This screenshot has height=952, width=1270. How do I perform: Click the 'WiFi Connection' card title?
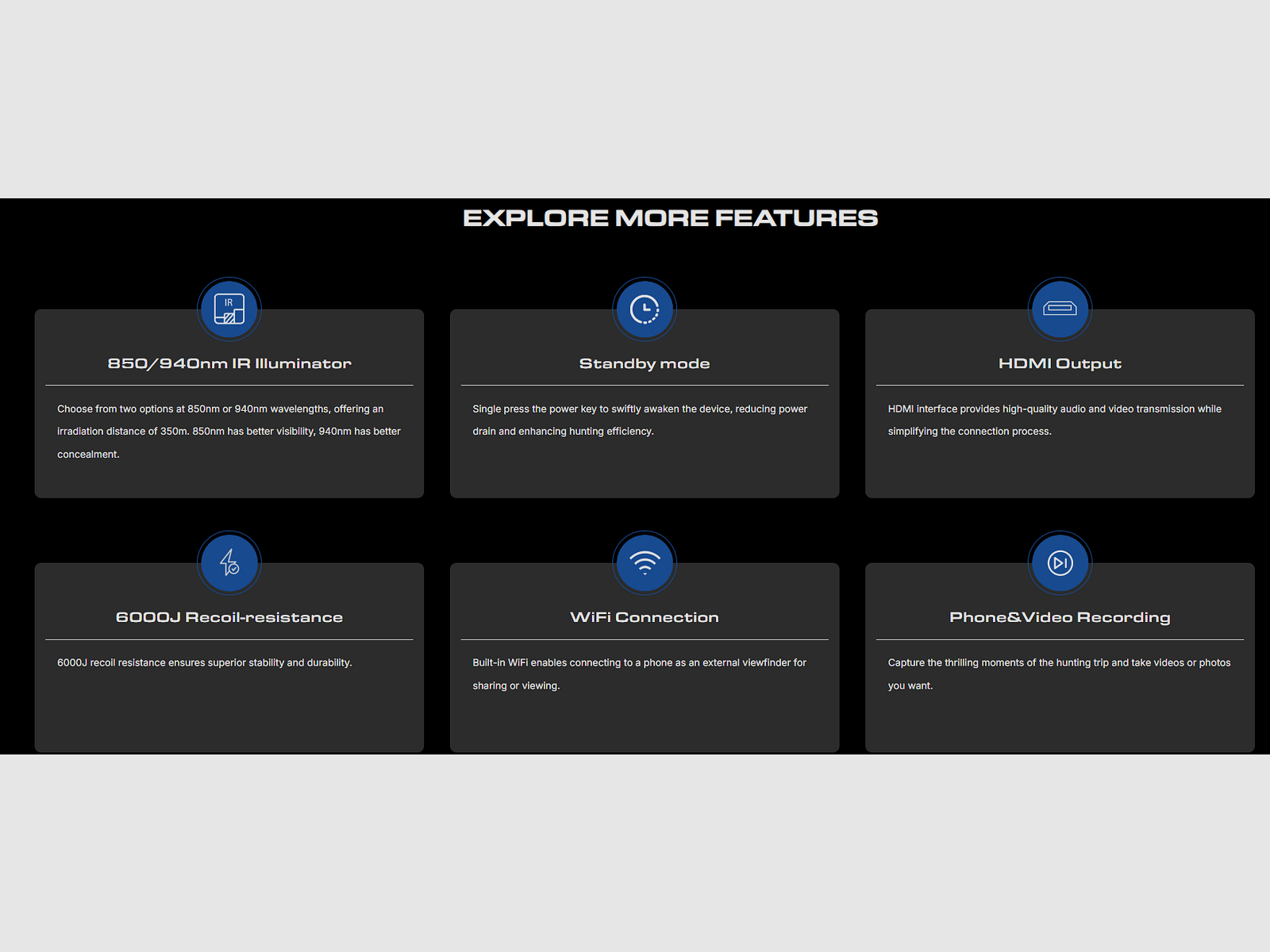click(645, 617)
